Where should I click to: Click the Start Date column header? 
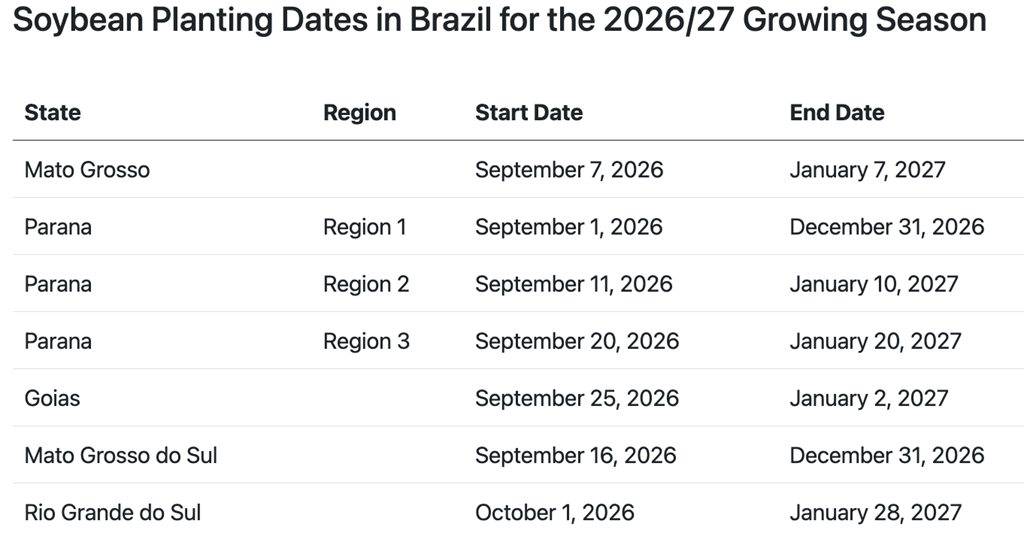(529, 112)
